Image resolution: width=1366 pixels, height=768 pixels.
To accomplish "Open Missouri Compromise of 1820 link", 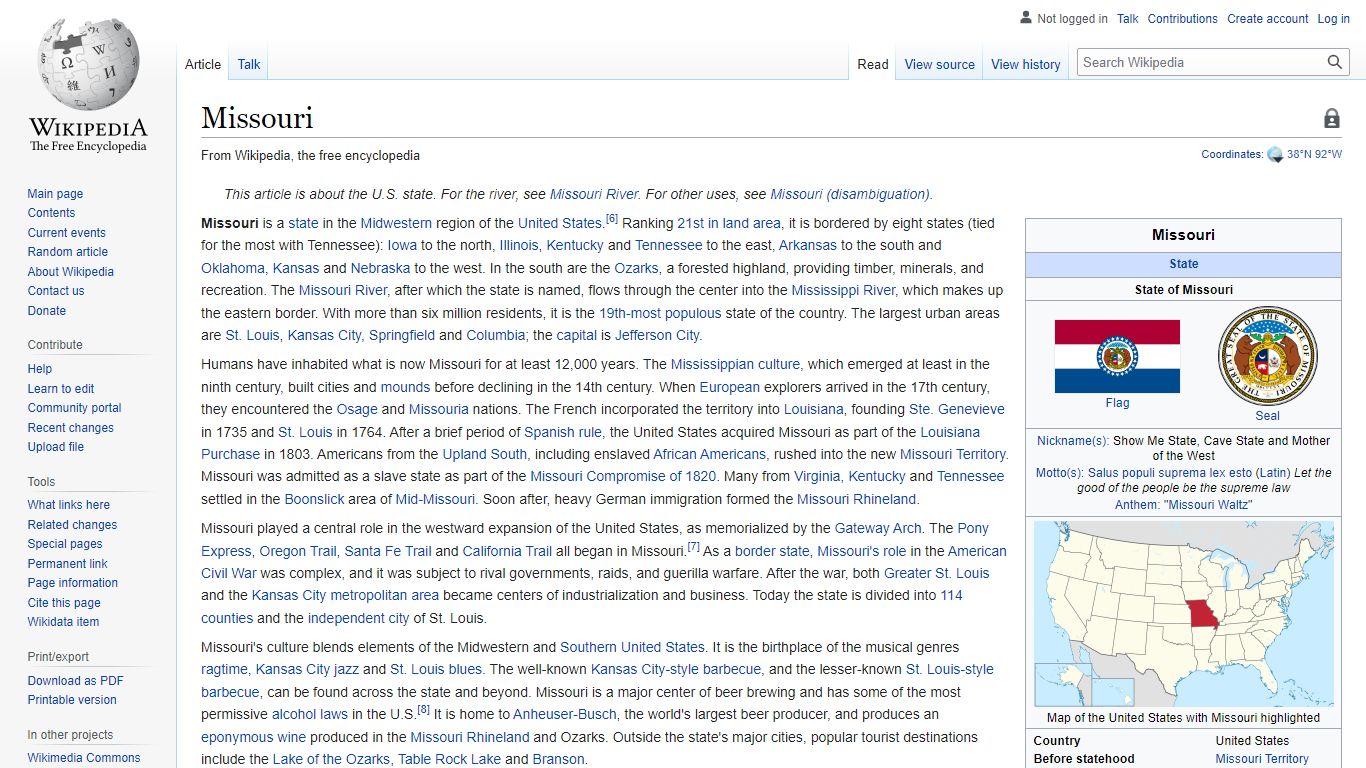I will (623, 476).
